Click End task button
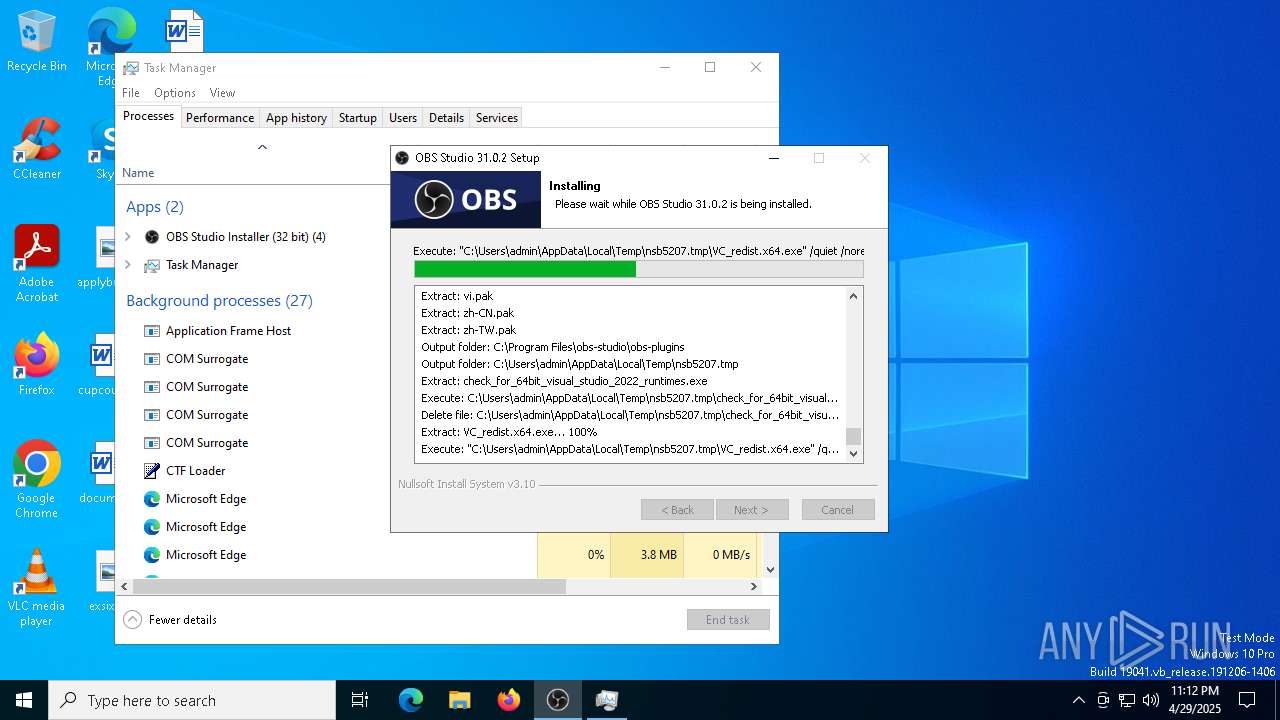Screen dimensions: 1280x720 728,620
